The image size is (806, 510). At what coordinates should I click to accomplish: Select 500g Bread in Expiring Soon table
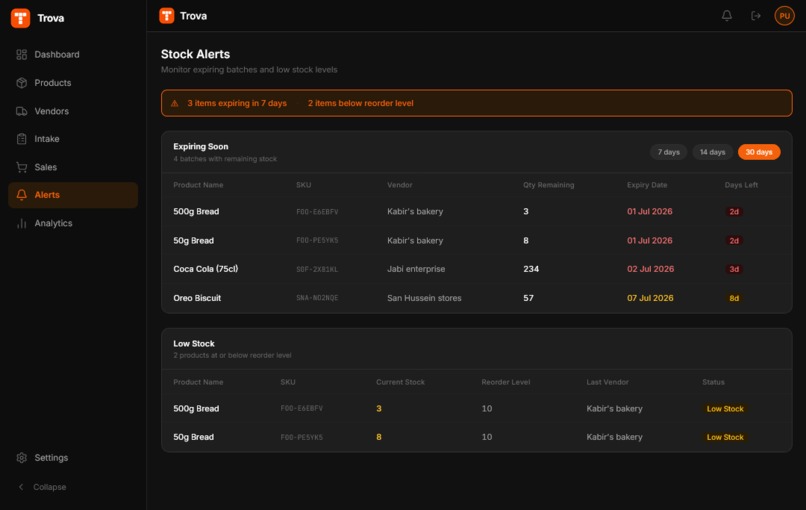pyautogui.click(x=477, y=212)
